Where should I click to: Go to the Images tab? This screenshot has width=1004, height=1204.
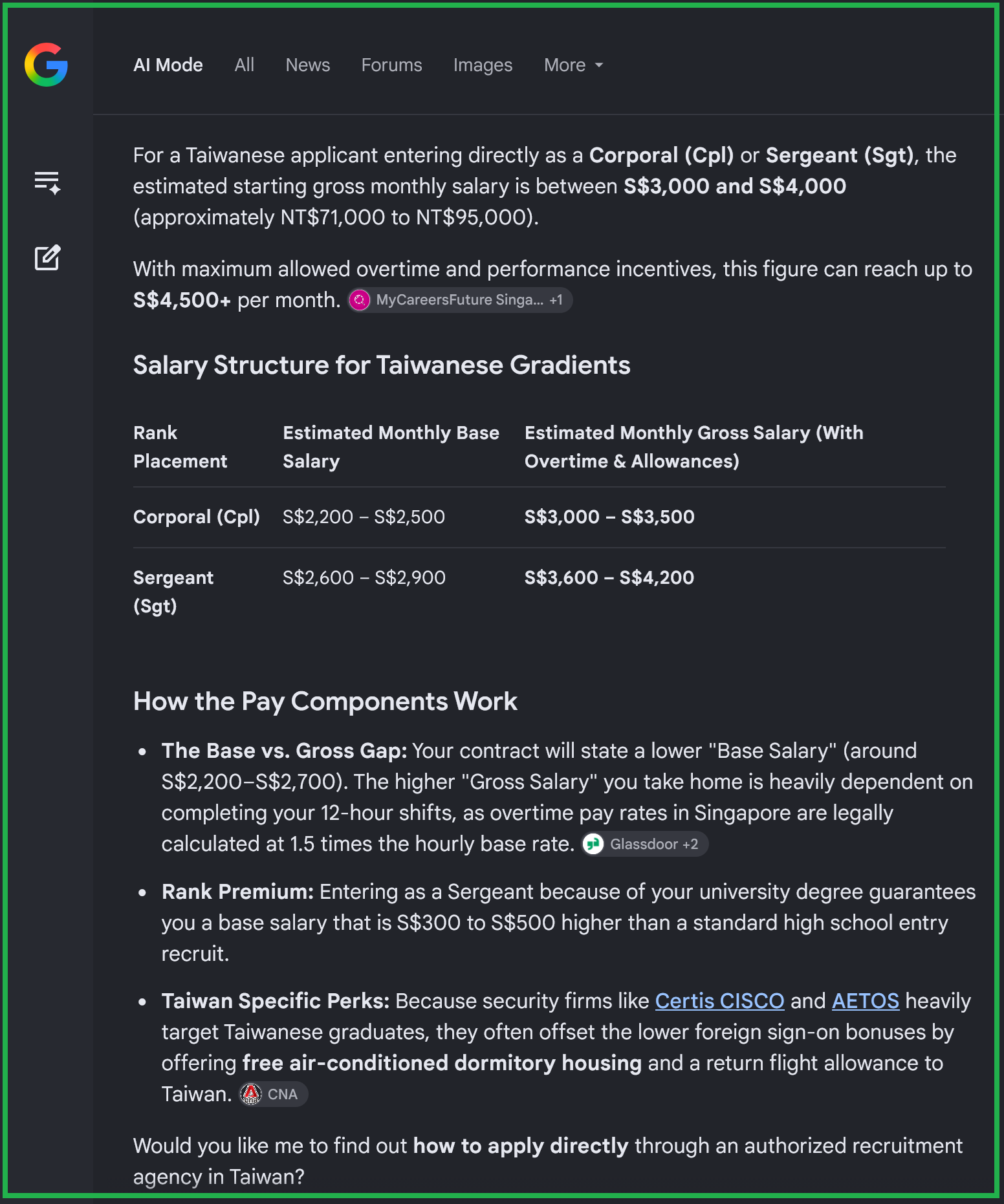483,65
